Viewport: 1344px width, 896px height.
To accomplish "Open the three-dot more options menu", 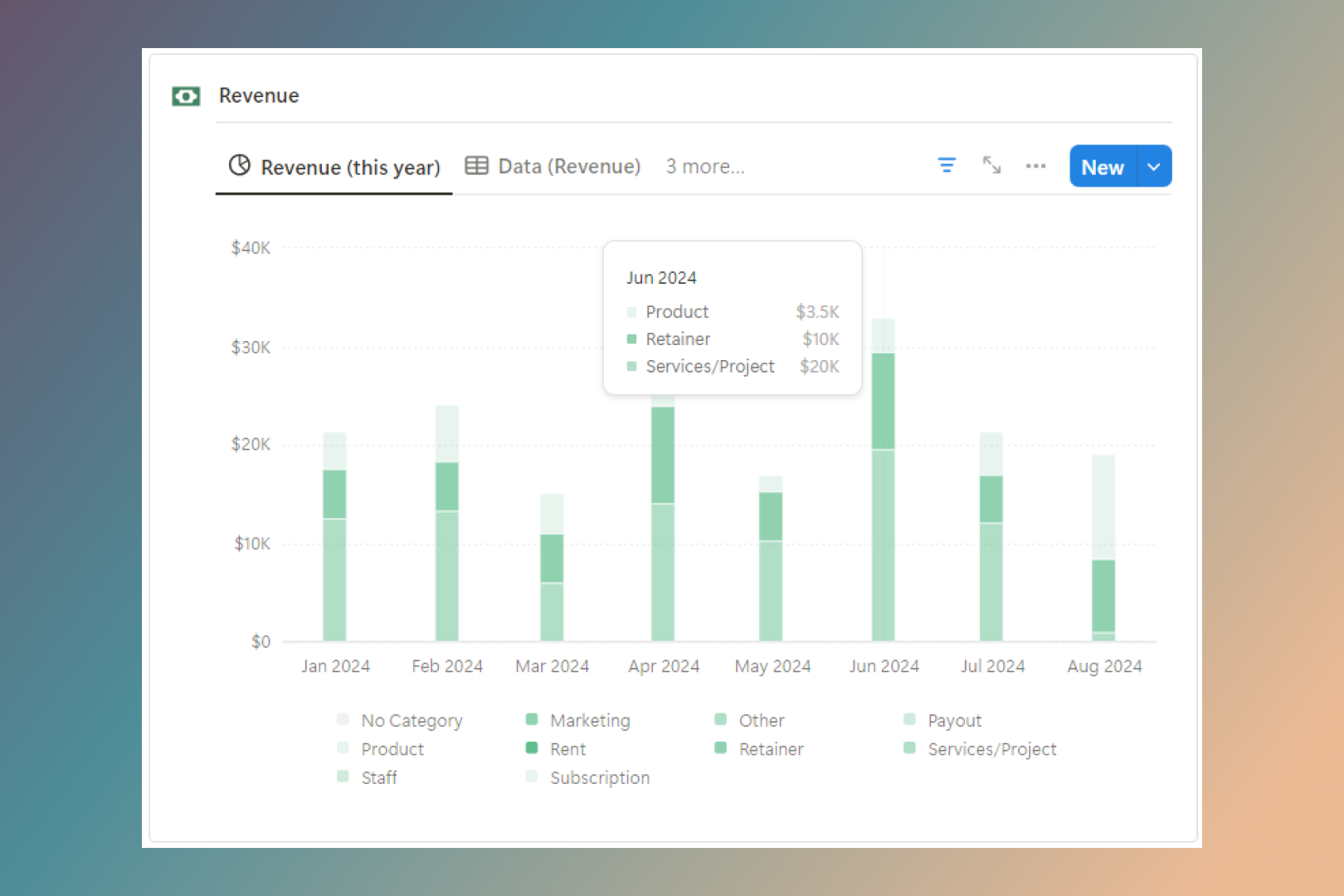I will (x=1035, y=166).
